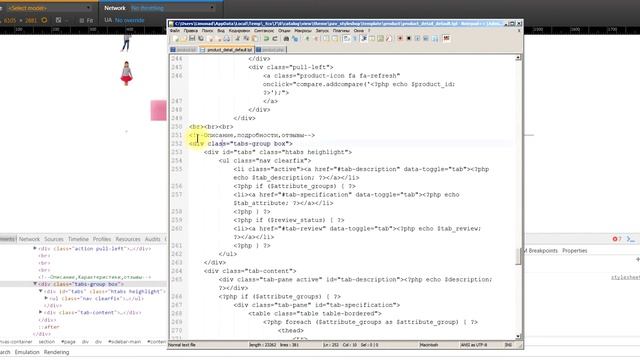Viewport: 640px width, 360px height.
Task: Open DevTools Network tab
Action: 29,239
